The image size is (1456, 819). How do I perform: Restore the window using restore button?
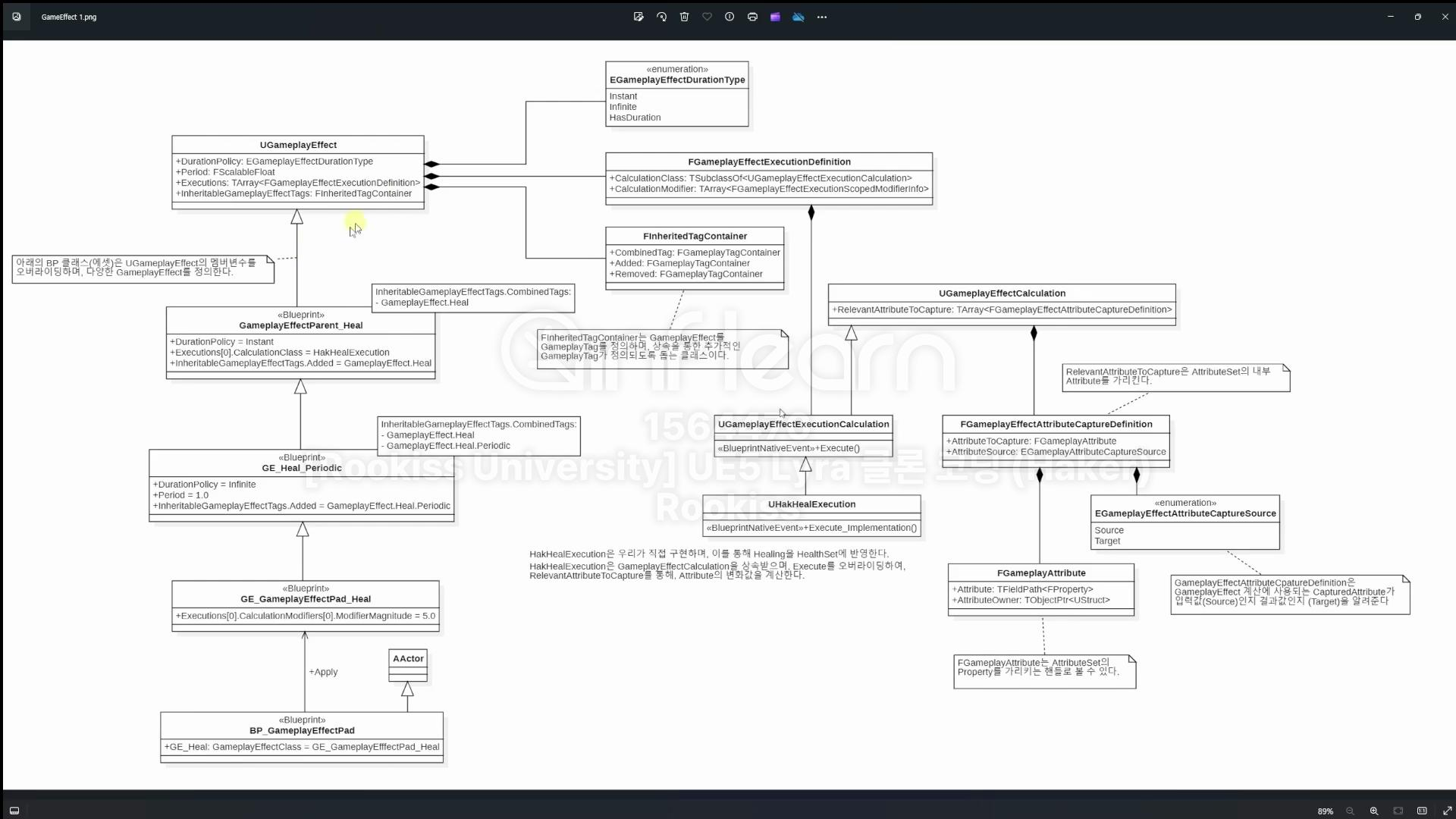[1417, 17]
